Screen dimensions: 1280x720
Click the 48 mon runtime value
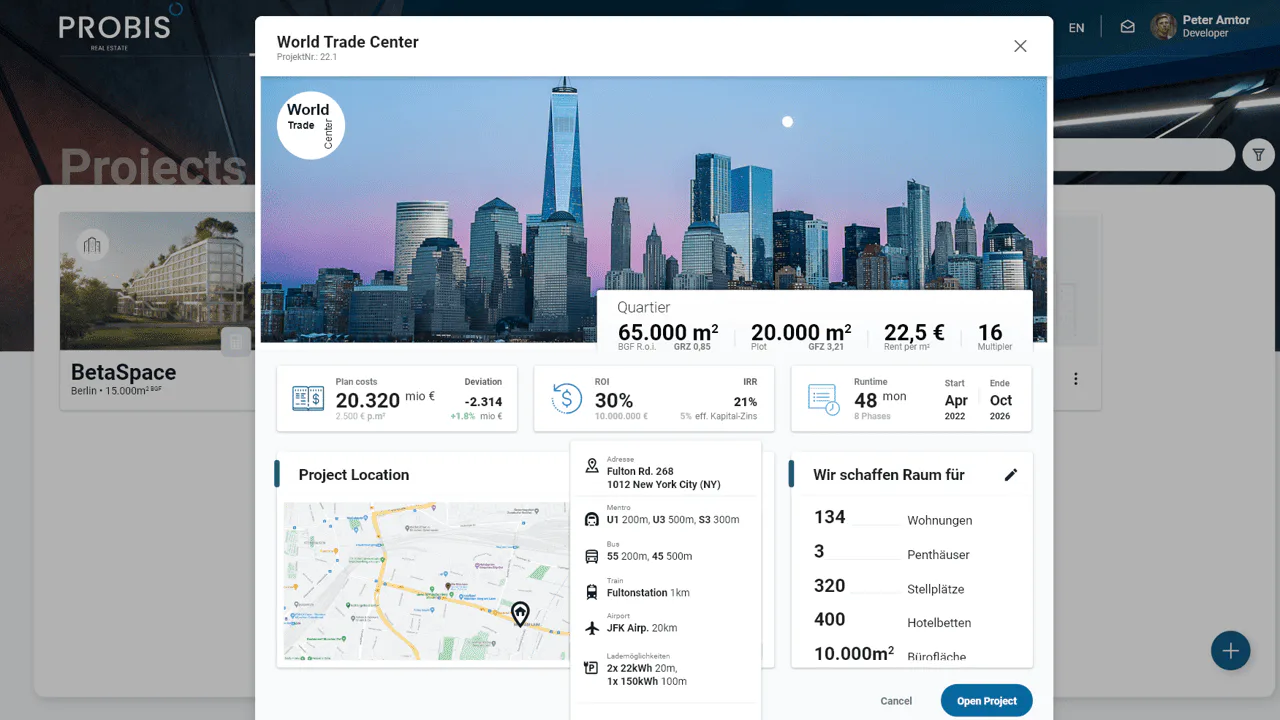coord(880,400)
